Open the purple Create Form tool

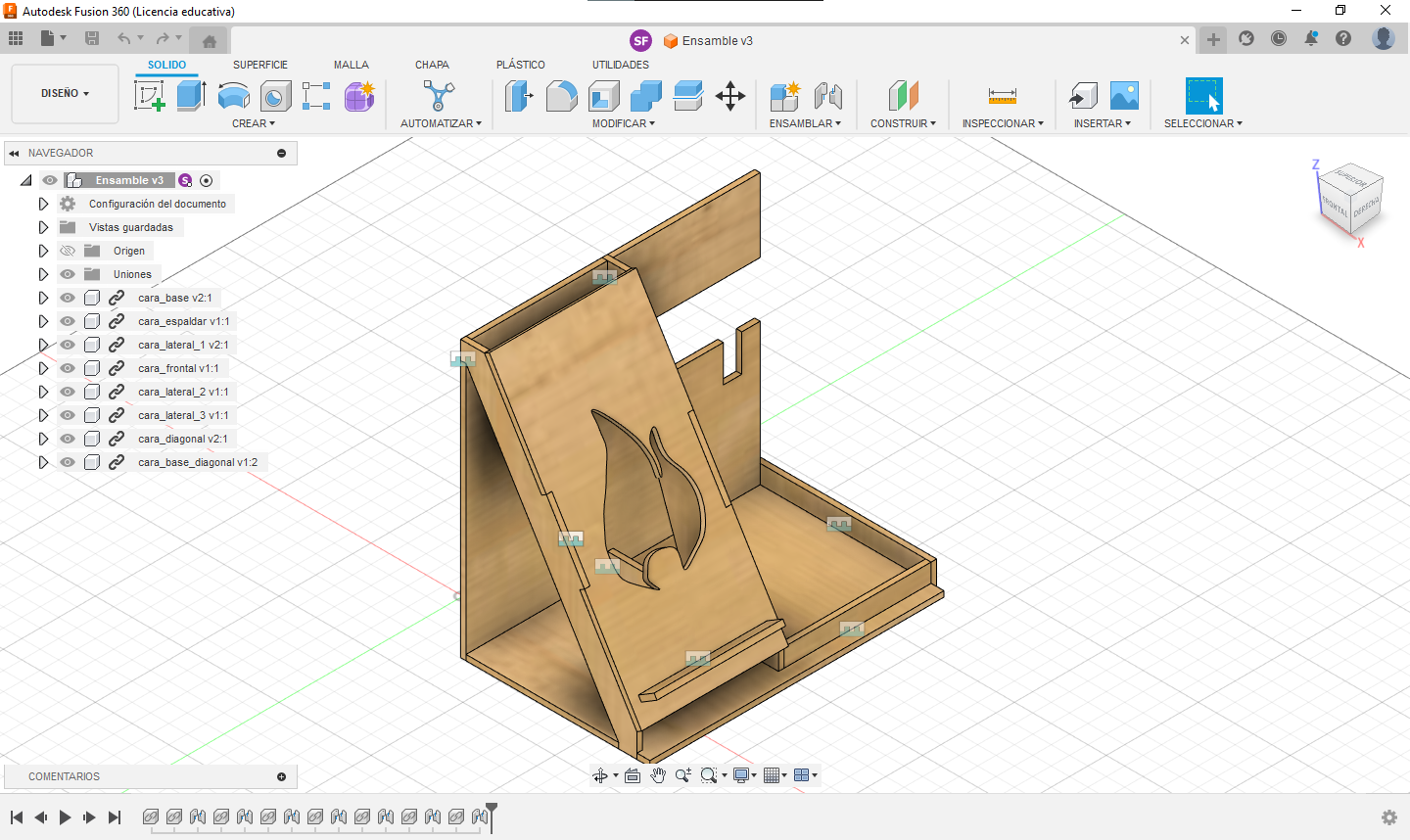359,96
